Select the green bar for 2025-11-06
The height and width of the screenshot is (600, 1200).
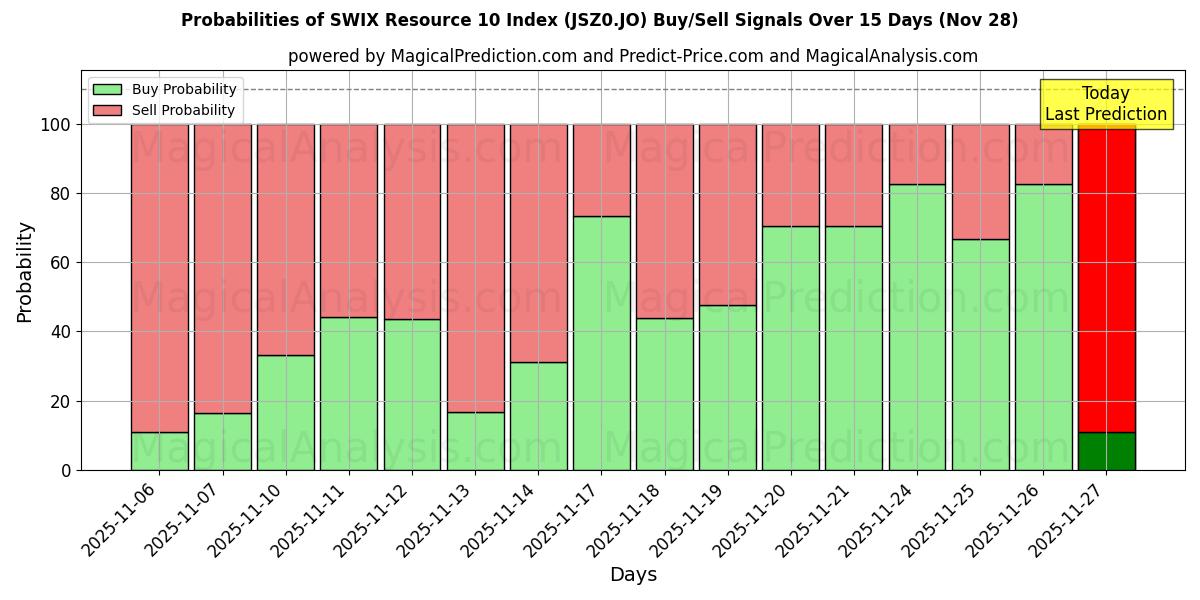point(161,450)
